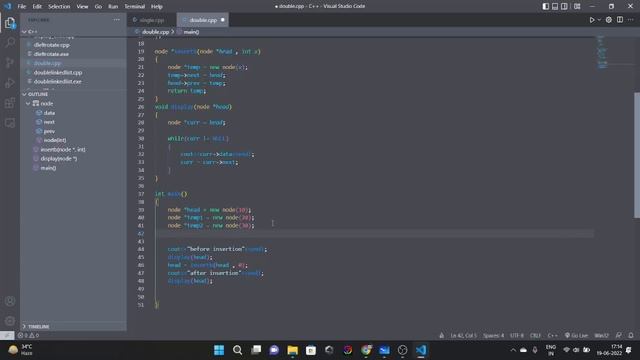Screen dimensions: 640x360
Task: Open notifications bell in status bar
Action: 631,335
